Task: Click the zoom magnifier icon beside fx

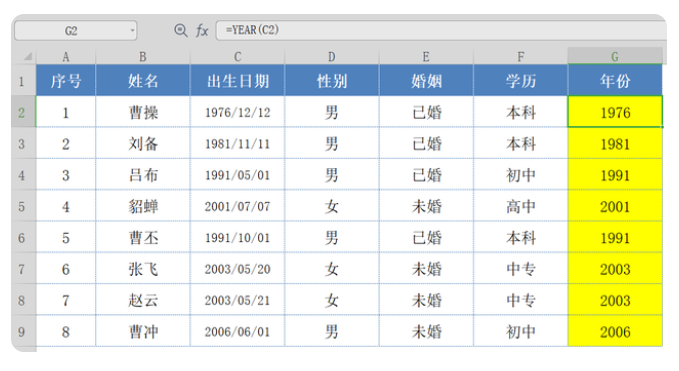Action: pos(181,30)
